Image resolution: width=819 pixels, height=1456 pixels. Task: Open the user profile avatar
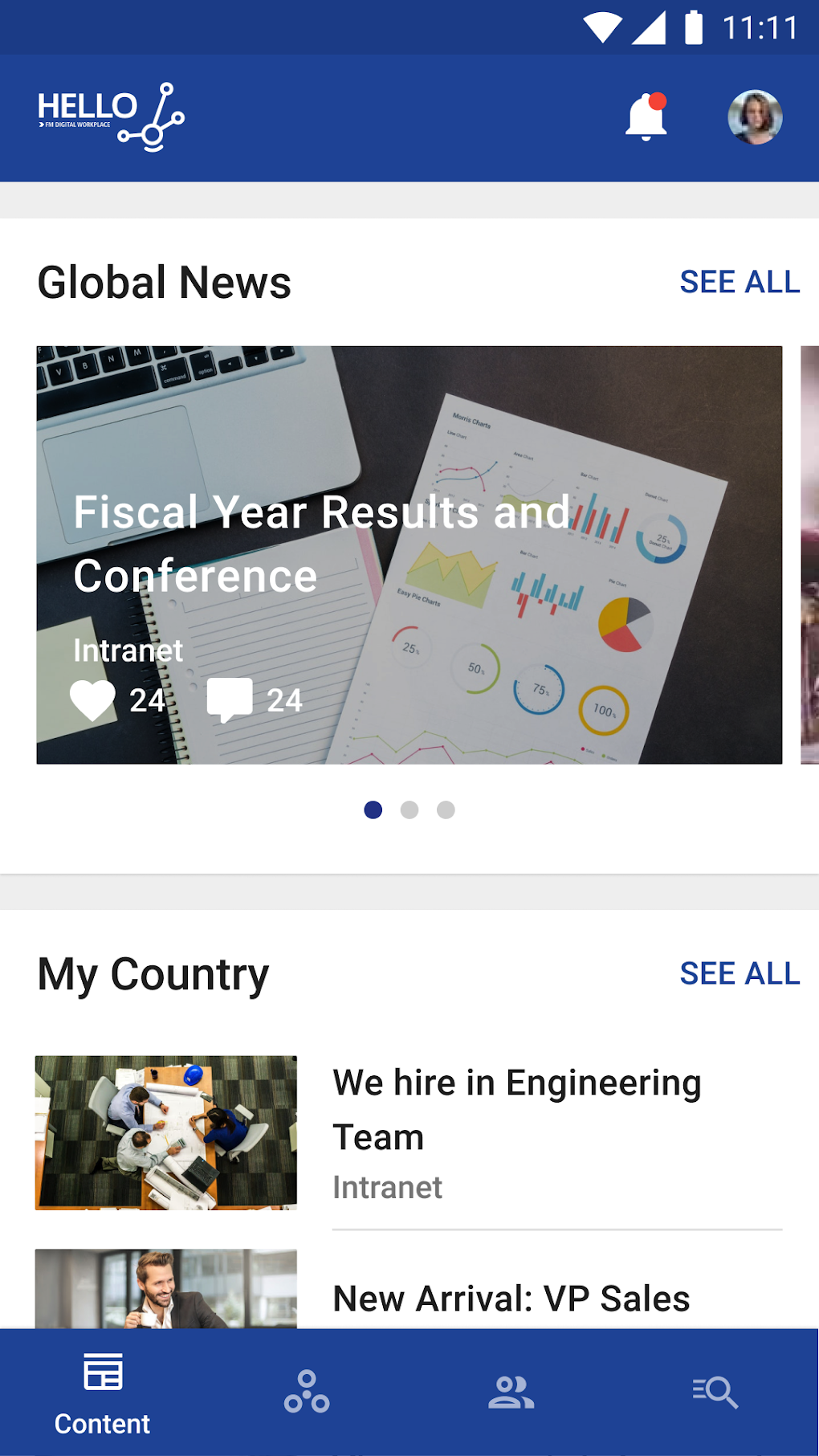click(755, 117)
